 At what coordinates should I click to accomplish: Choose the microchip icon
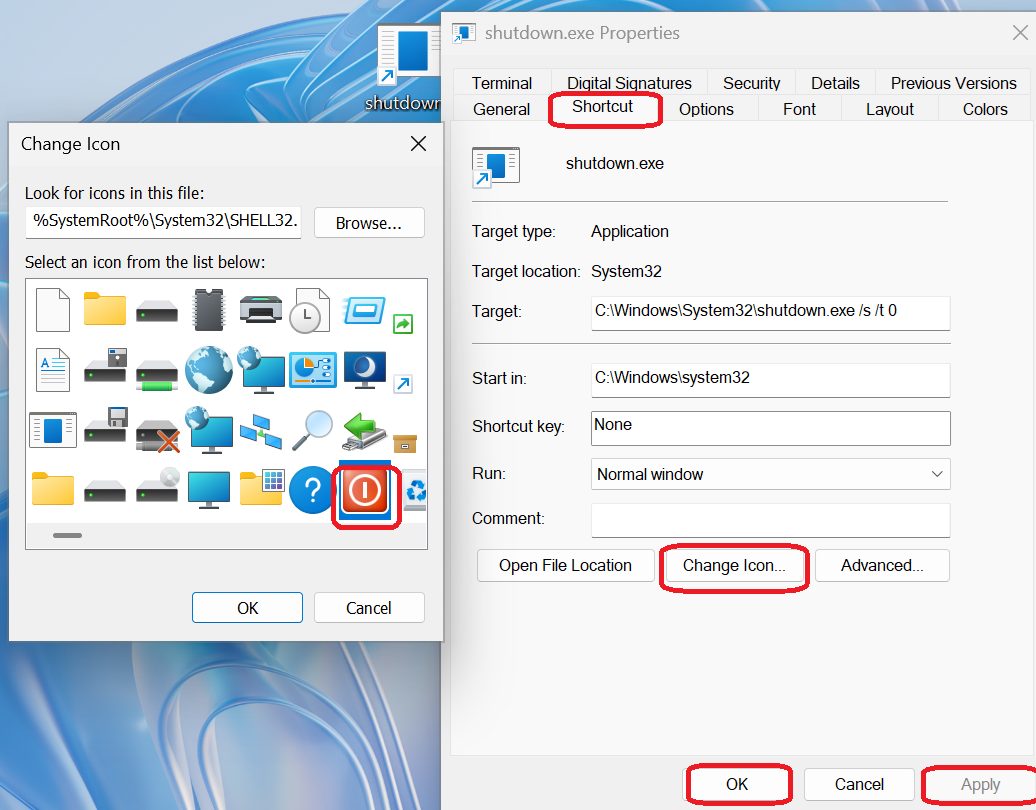tap(209, 309)
